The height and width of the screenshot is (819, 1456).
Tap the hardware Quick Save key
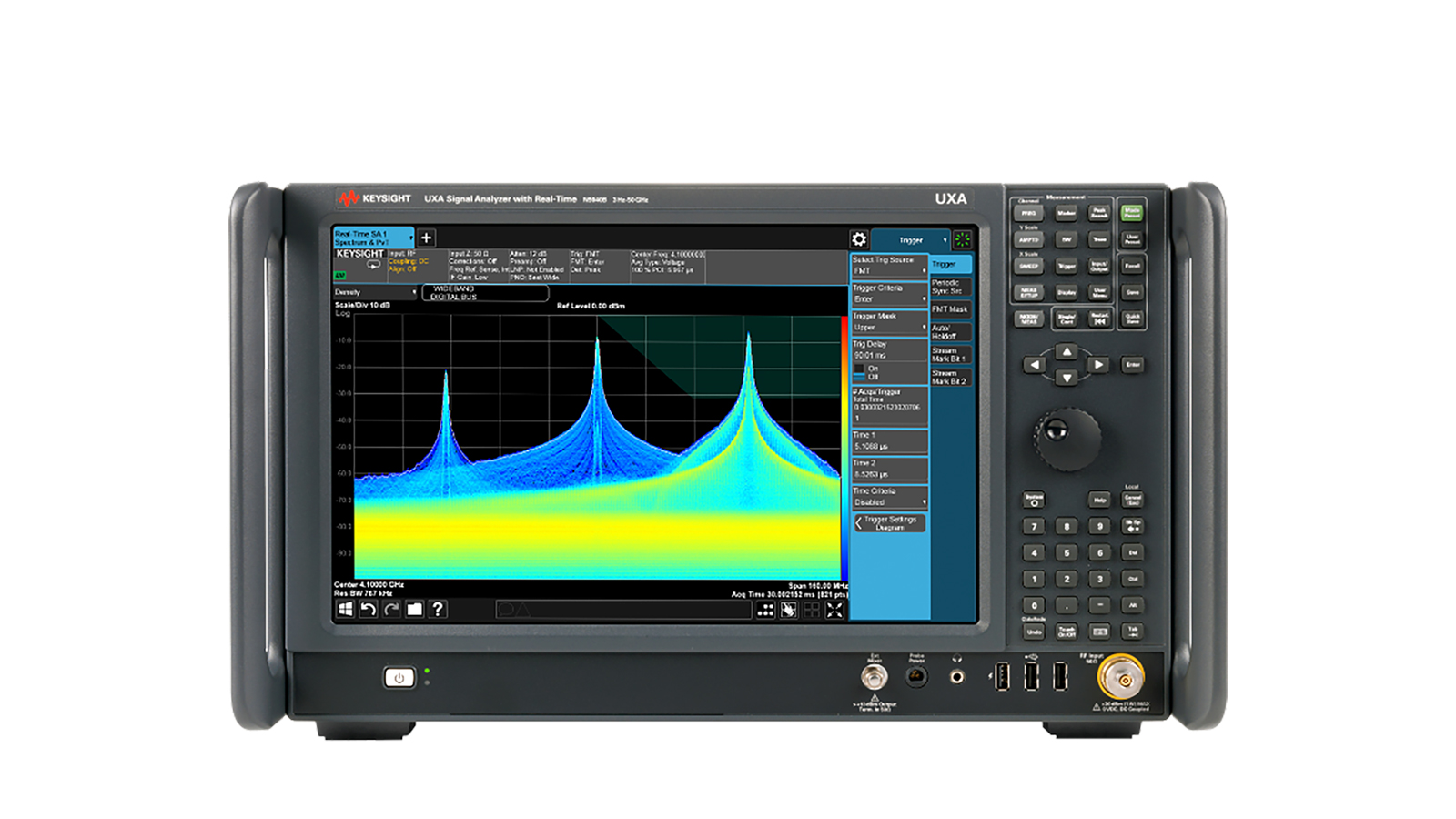pyautogui.click(x=1132, y=318)
